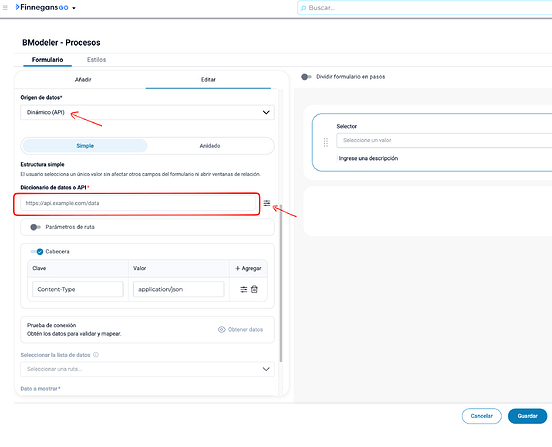
Task: Open the Seleccionar una ruta dropdown
Action: pyautogui.click(x=147, y=369)
